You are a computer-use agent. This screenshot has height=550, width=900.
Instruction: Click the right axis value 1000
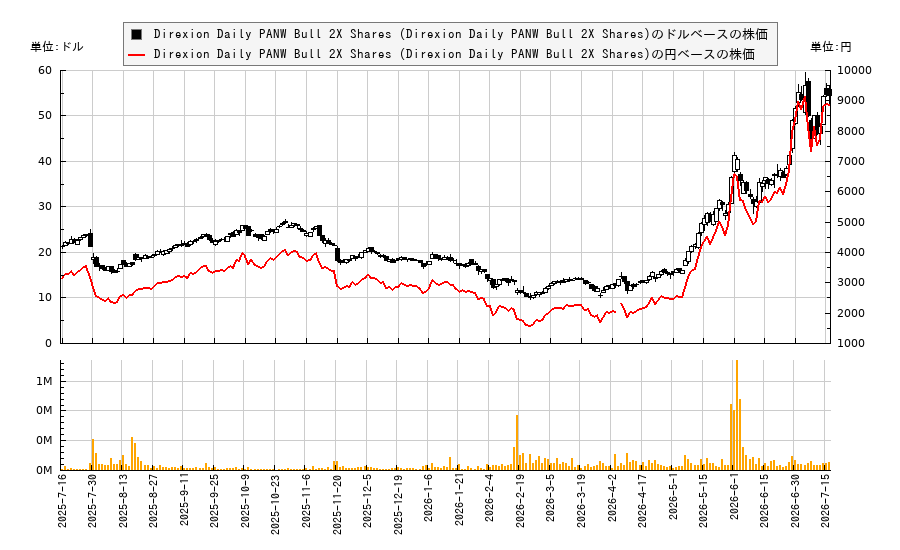point(851,343)
